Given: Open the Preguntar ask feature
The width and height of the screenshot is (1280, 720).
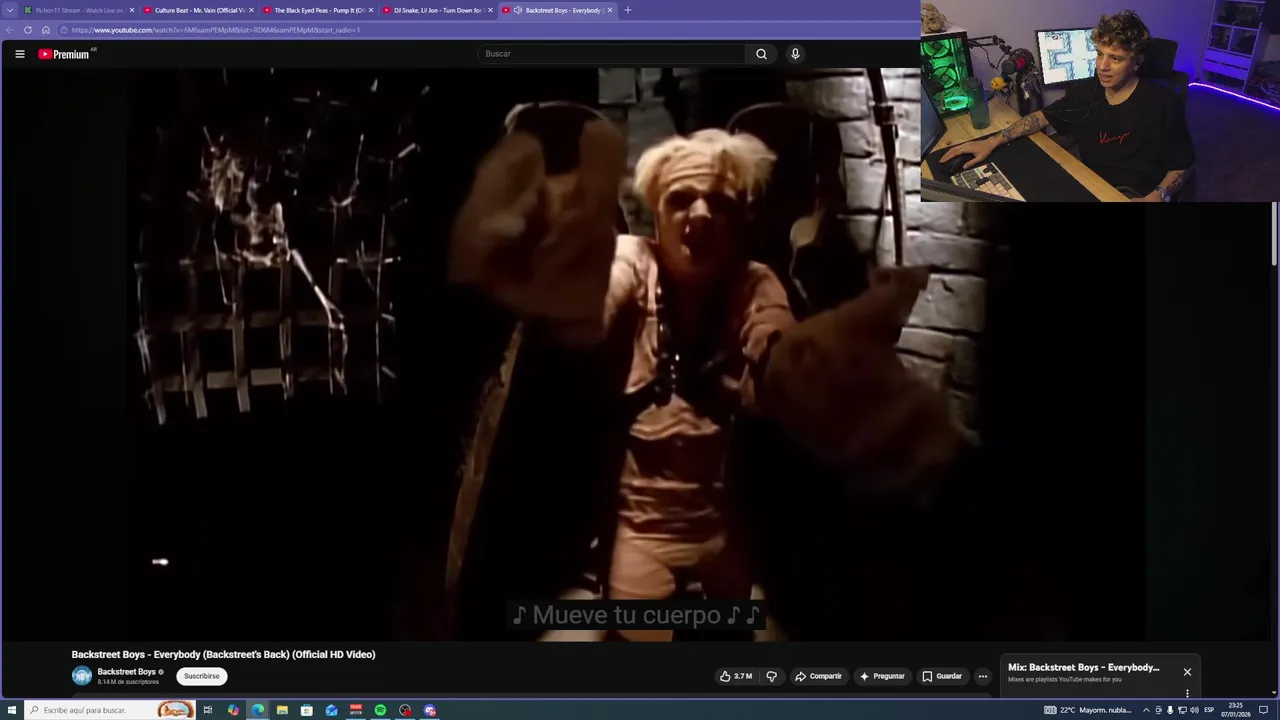Looking at the screenshot, I should pos(882,676).
